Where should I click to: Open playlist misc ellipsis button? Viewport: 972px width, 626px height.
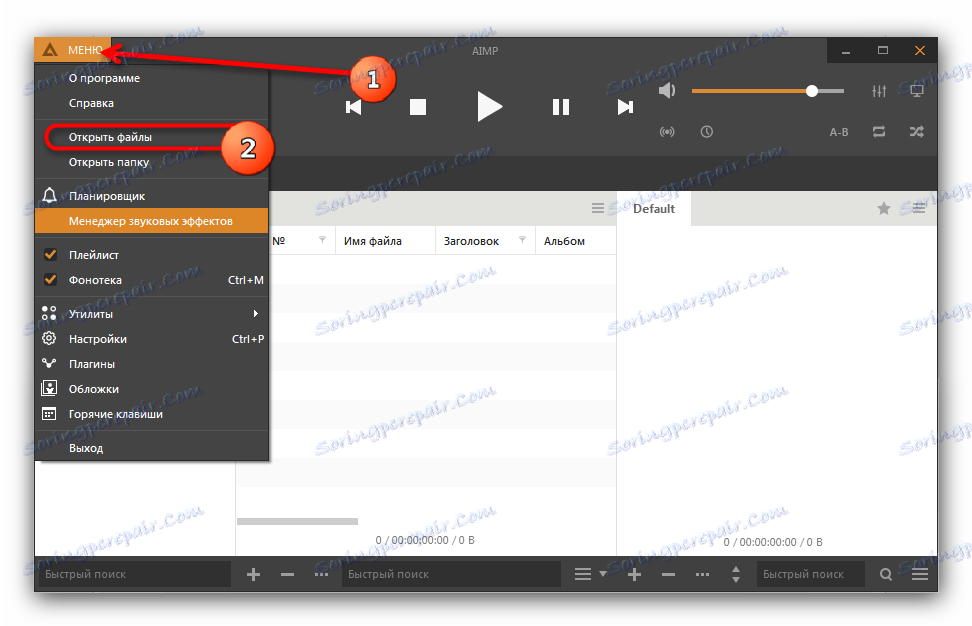click(x=702, y=575)
